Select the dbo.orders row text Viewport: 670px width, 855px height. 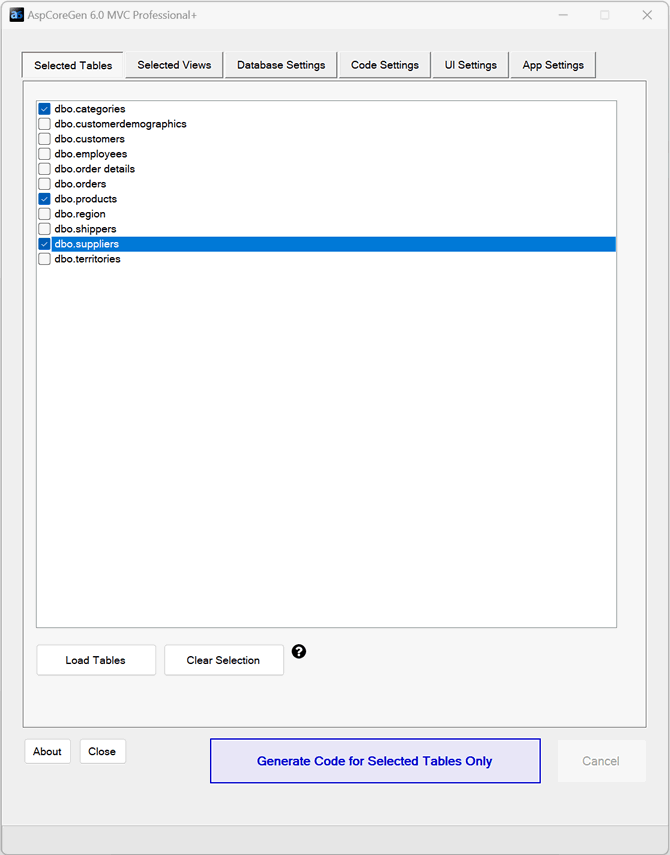[x=80, y=184]
